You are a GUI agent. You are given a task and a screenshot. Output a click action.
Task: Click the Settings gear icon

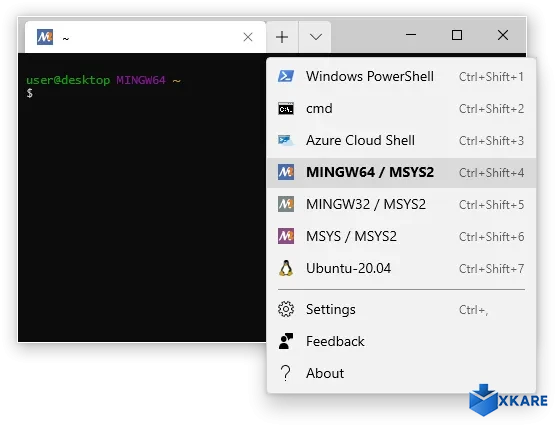[x=286, y=309]
